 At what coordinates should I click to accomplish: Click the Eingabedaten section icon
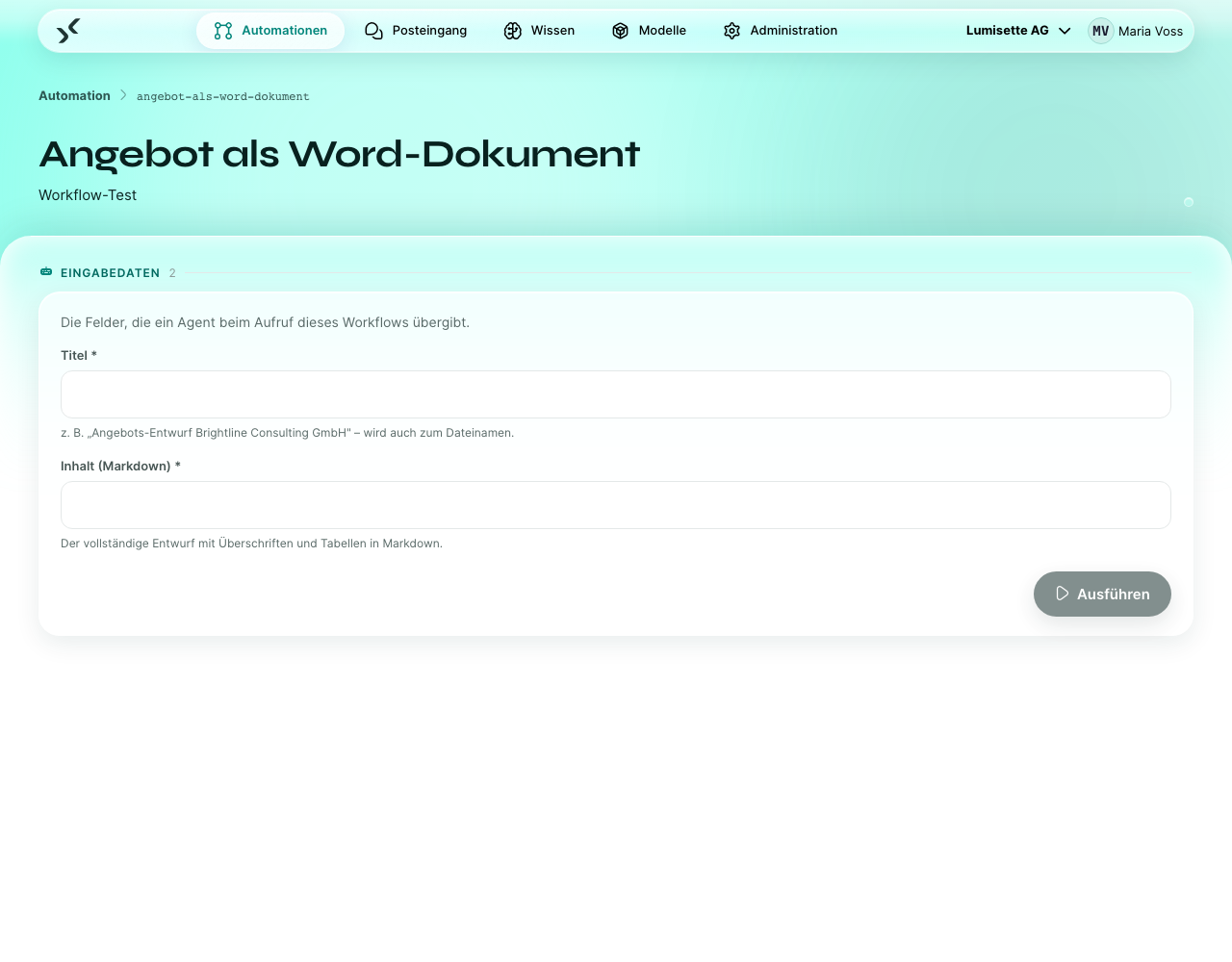[x=46, y=272]
